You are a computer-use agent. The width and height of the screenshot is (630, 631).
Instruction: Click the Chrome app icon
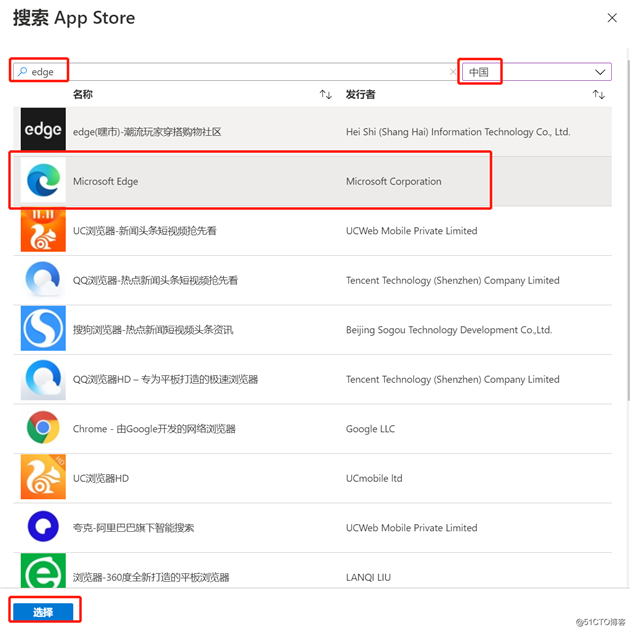tap(43, 427)
